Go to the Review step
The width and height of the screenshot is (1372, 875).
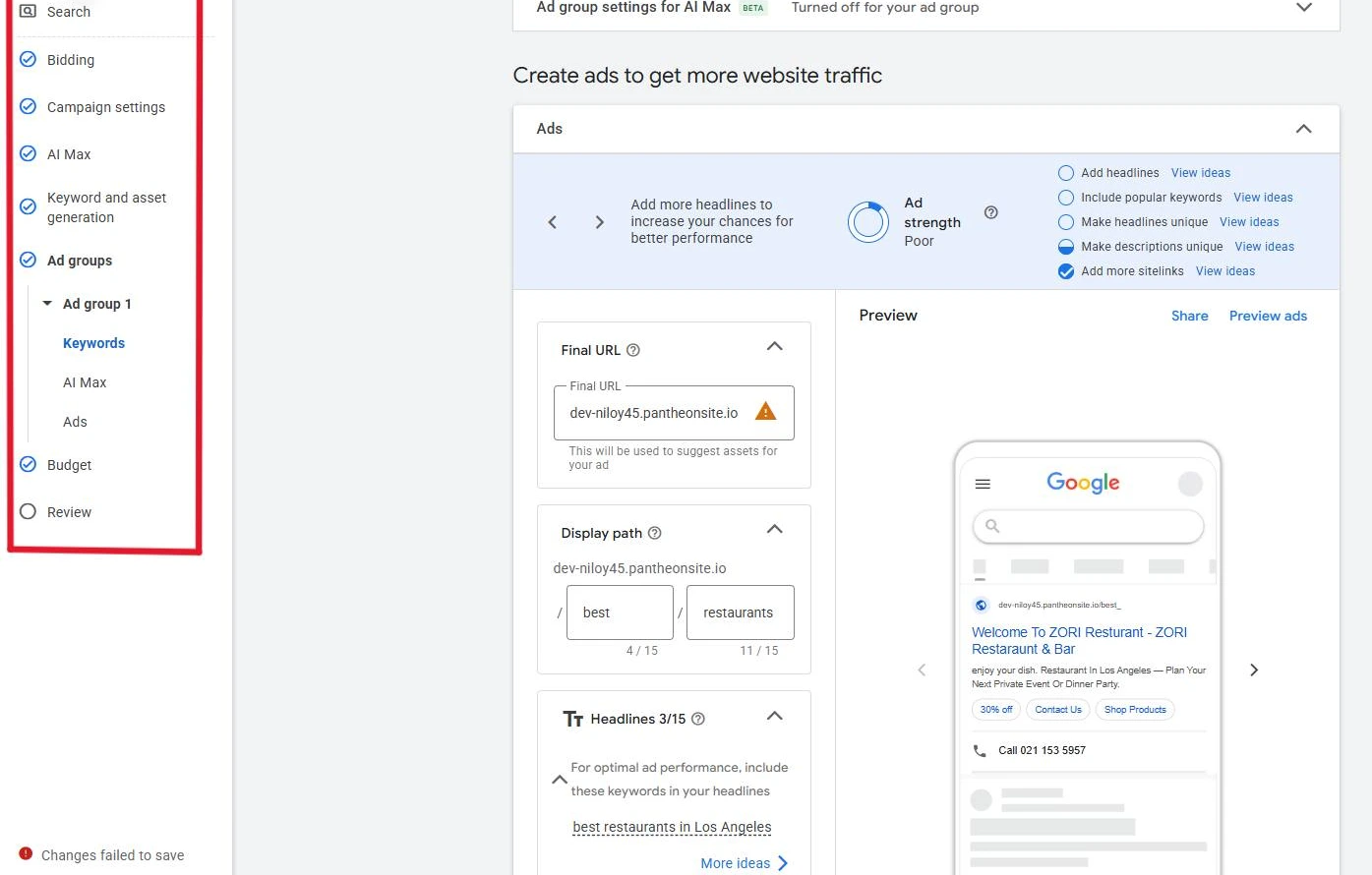click(x=69, y=512)
